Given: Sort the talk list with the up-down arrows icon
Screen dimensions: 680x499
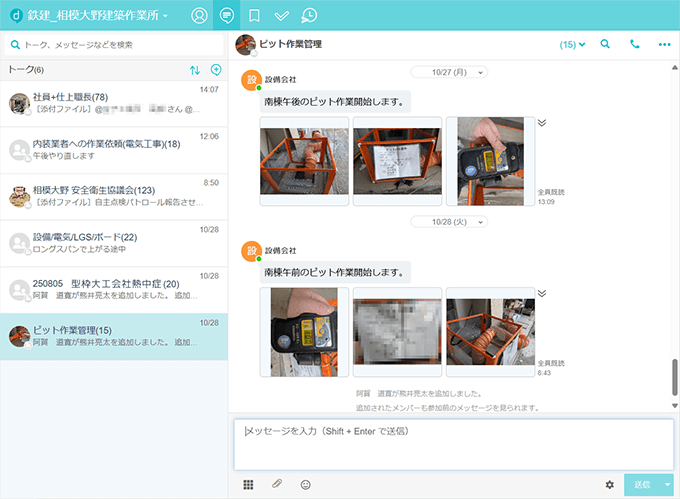Looking at the screenshot, I should coord(195,70).
